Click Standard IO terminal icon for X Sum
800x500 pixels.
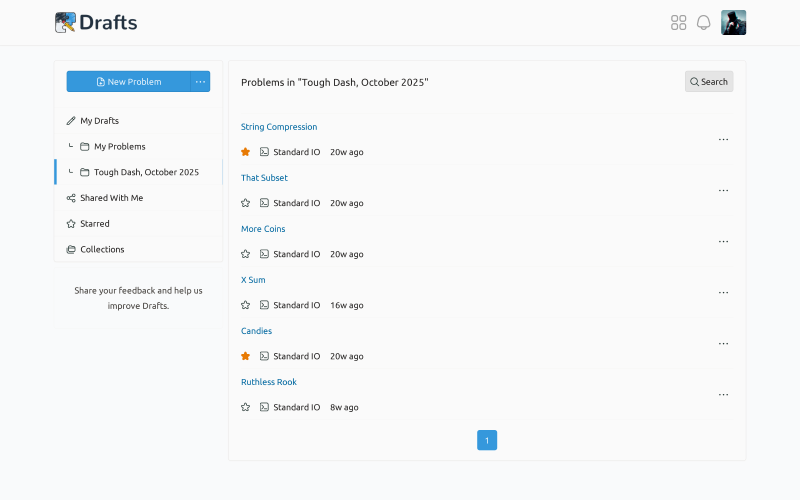click(x=264, y=305)
